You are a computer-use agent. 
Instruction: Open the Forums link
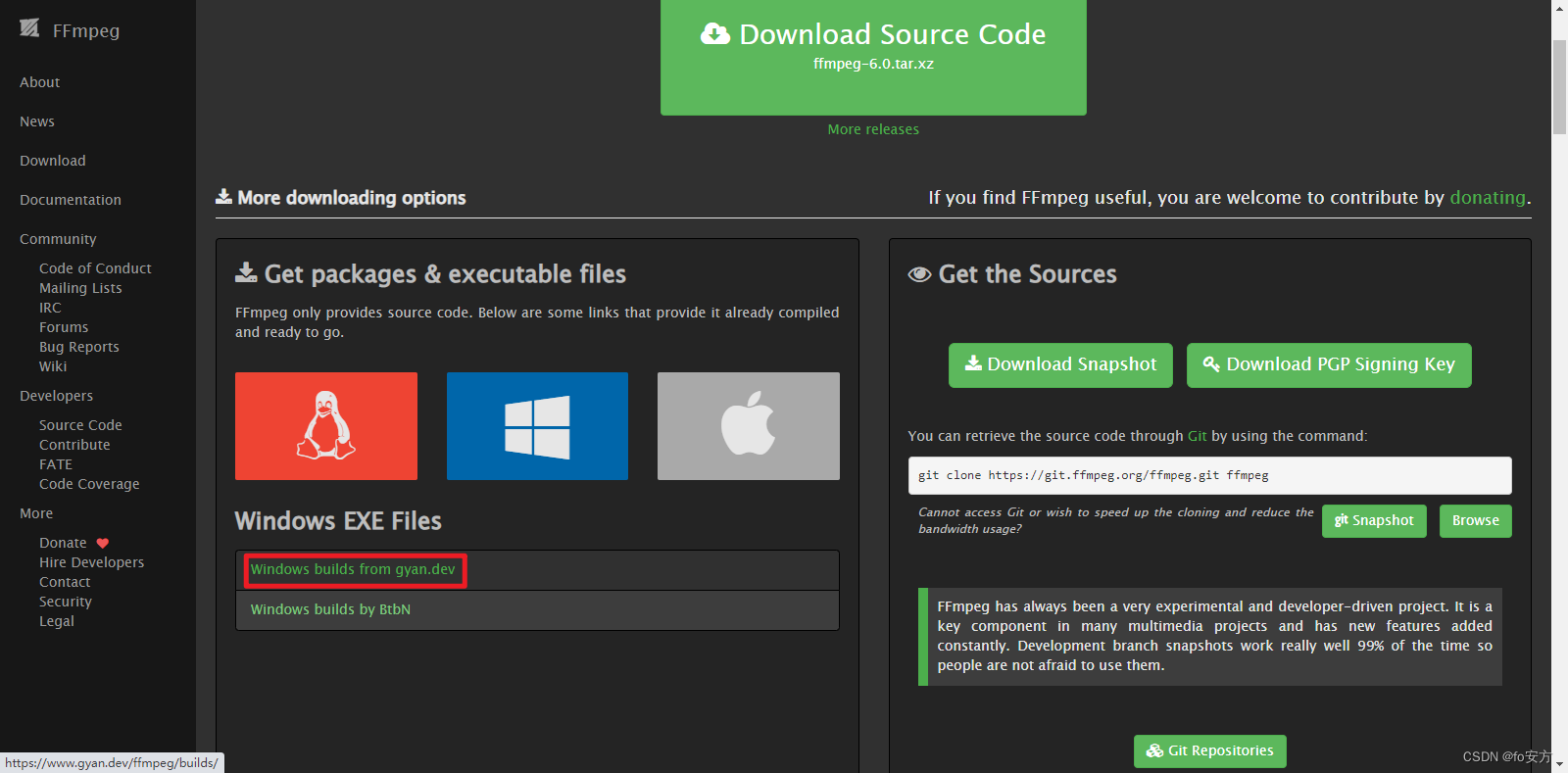64,327
